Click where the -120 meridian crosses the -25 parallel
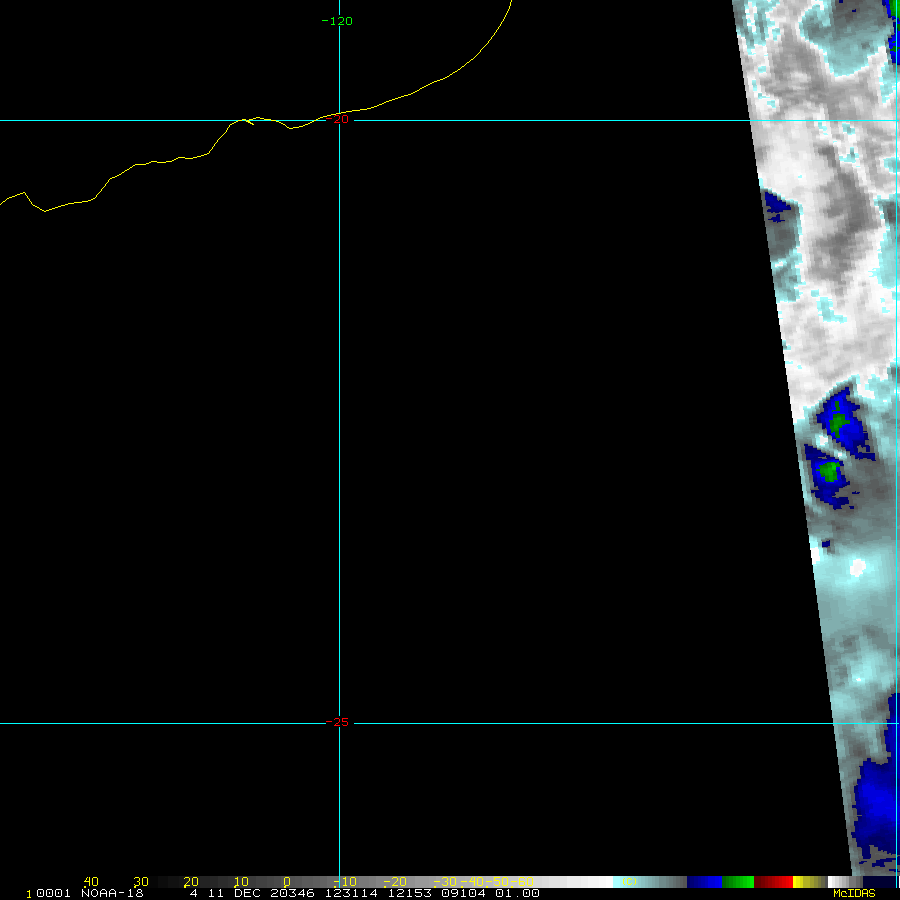Screen dimensions: 900x900 point(340,723)
